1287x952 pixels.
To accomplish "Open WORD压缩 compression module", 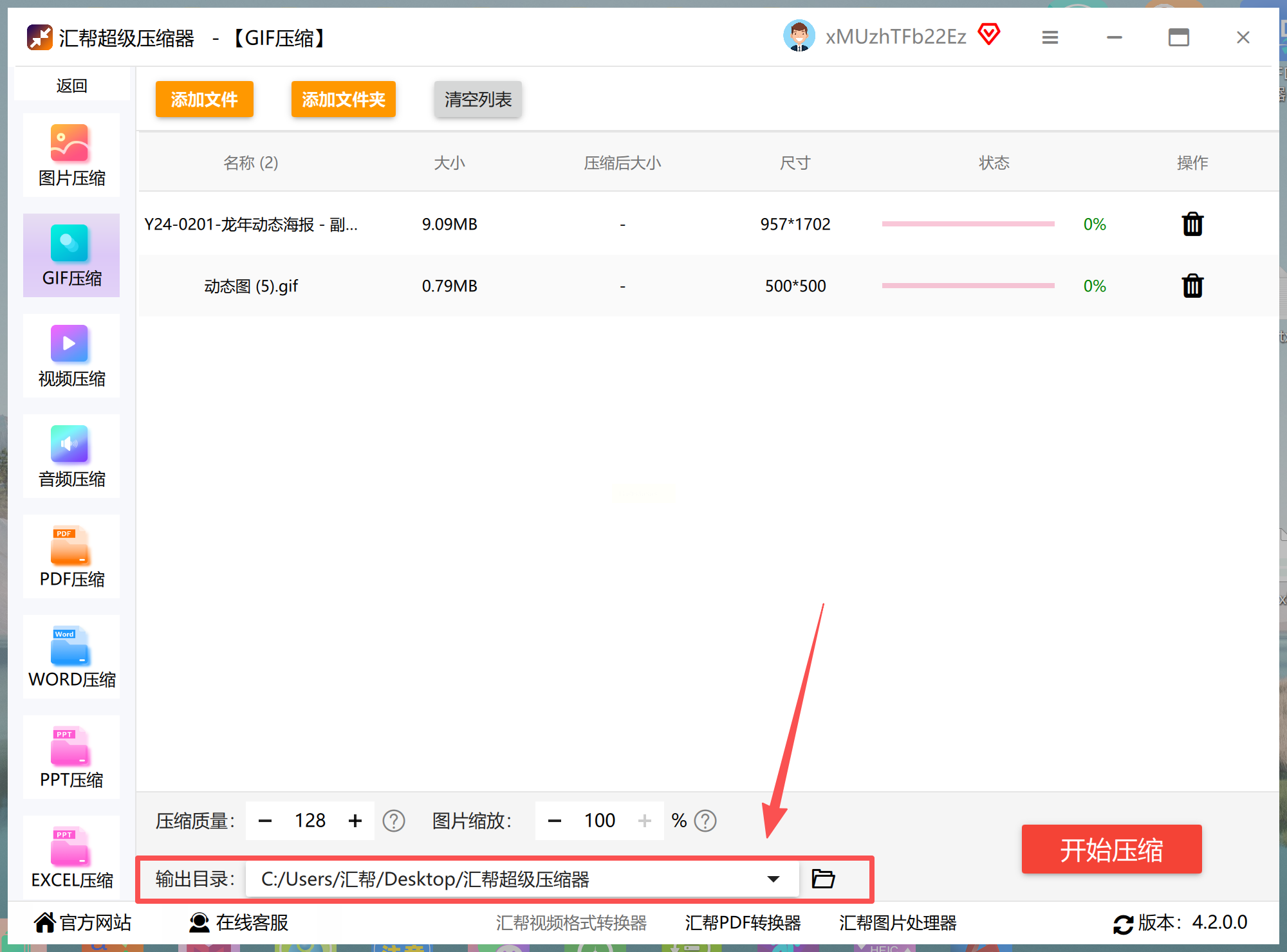I will tap(71, 657).
